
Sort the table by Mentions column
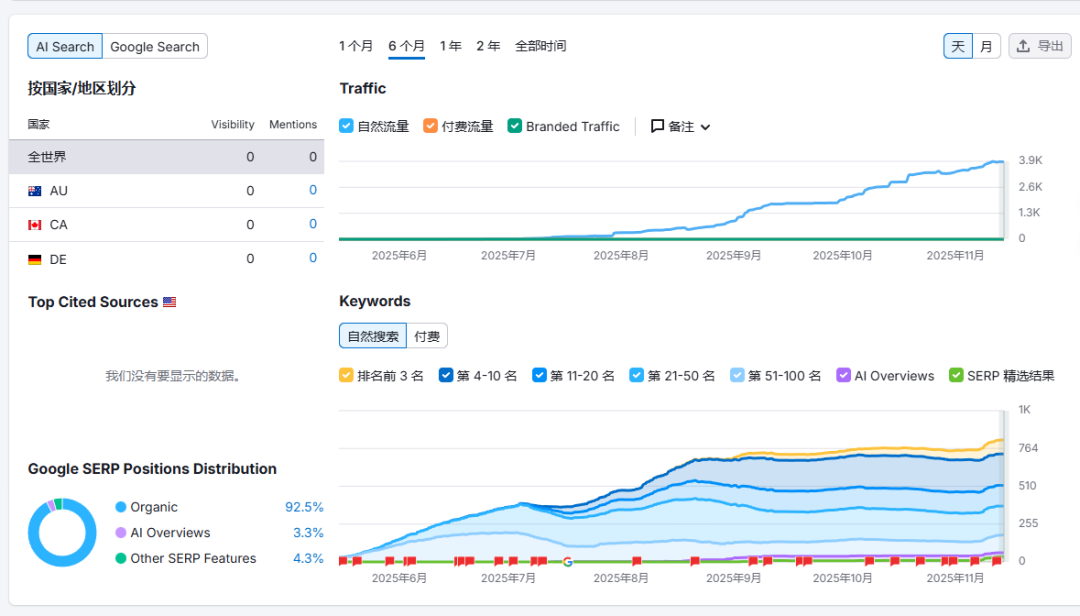tap(292, 125)
